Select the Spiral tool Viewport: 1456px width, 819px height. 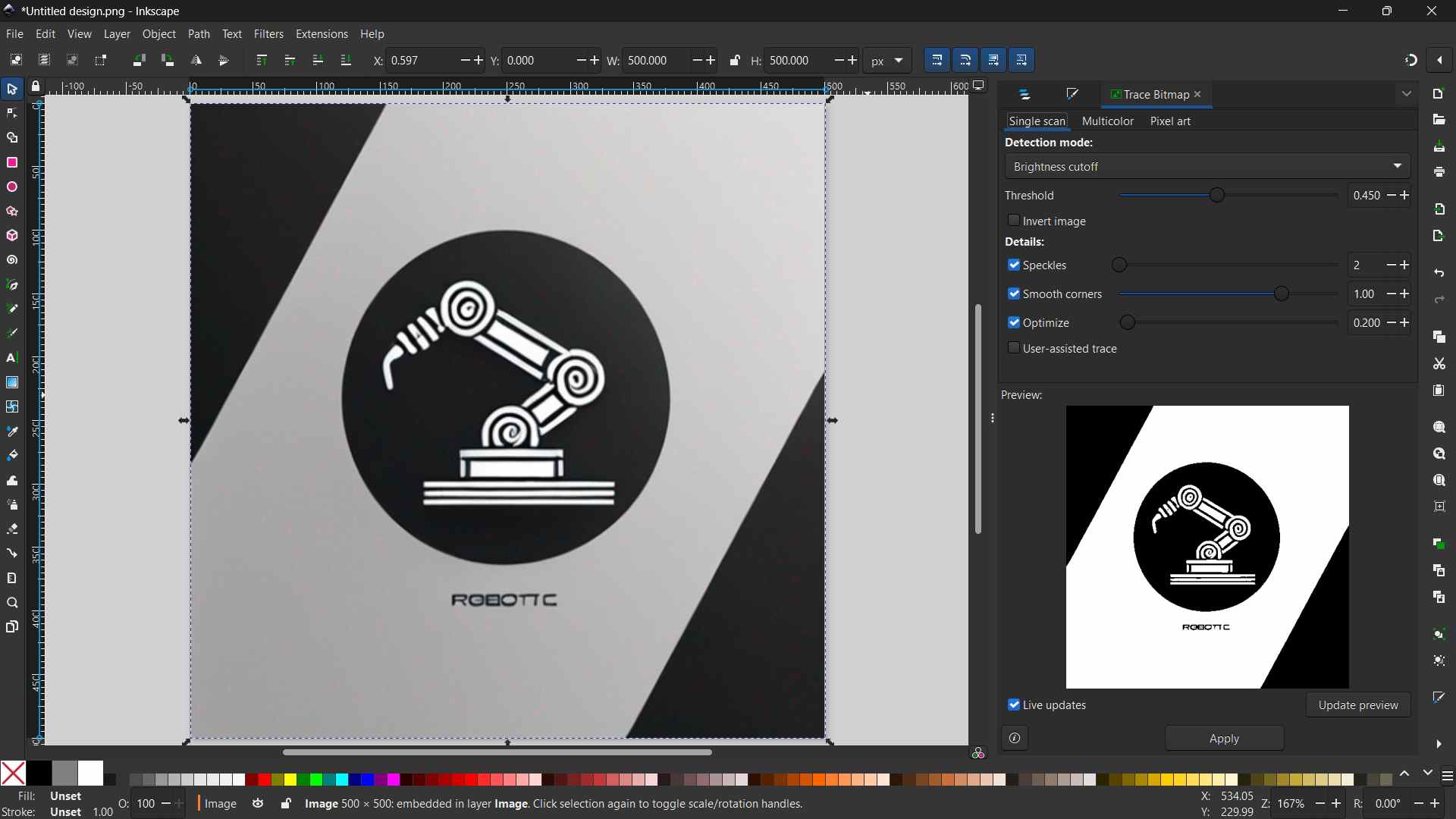pyautogui.click(x=12, y=260)
